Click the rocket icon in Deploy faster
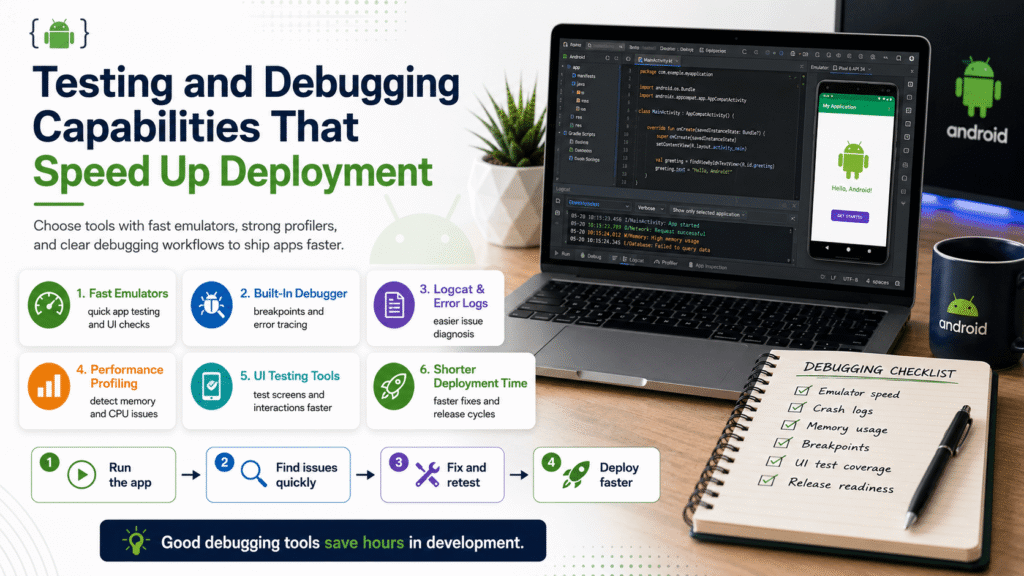1024x576 pixels. click(576, 475)
